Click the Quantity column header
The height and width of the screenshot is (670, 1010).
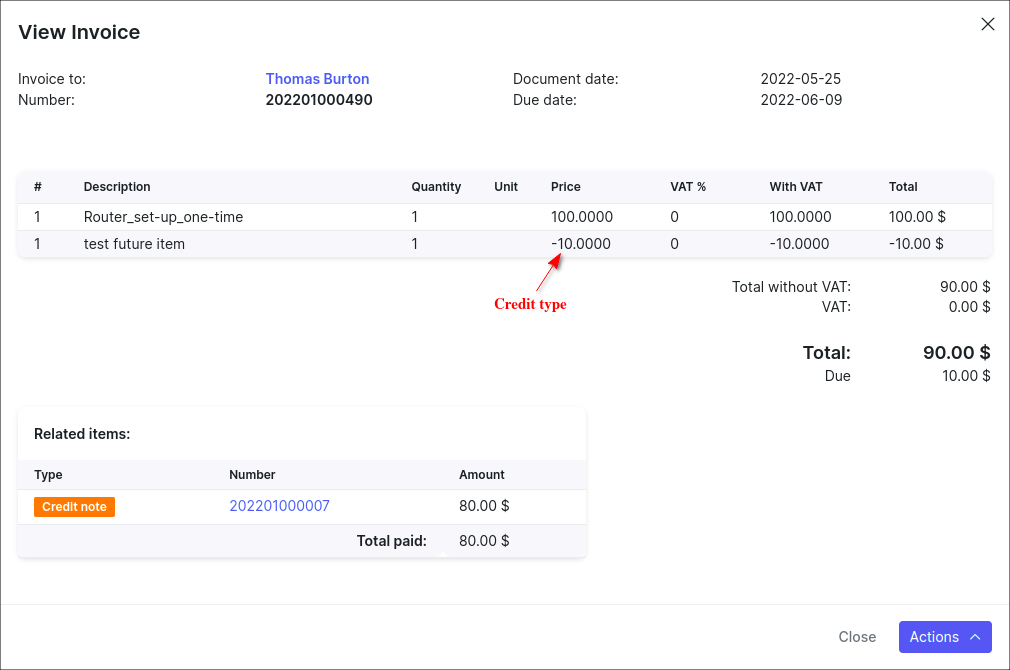point(436,187)
